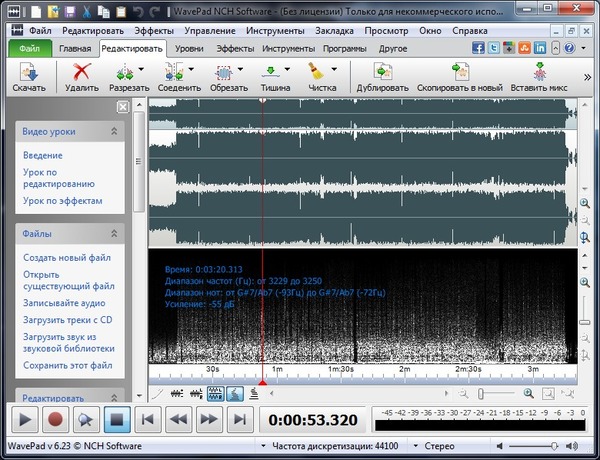Open the green Файл tab
Viewport: 600px width, 460px height.
[x=29, y=49]
